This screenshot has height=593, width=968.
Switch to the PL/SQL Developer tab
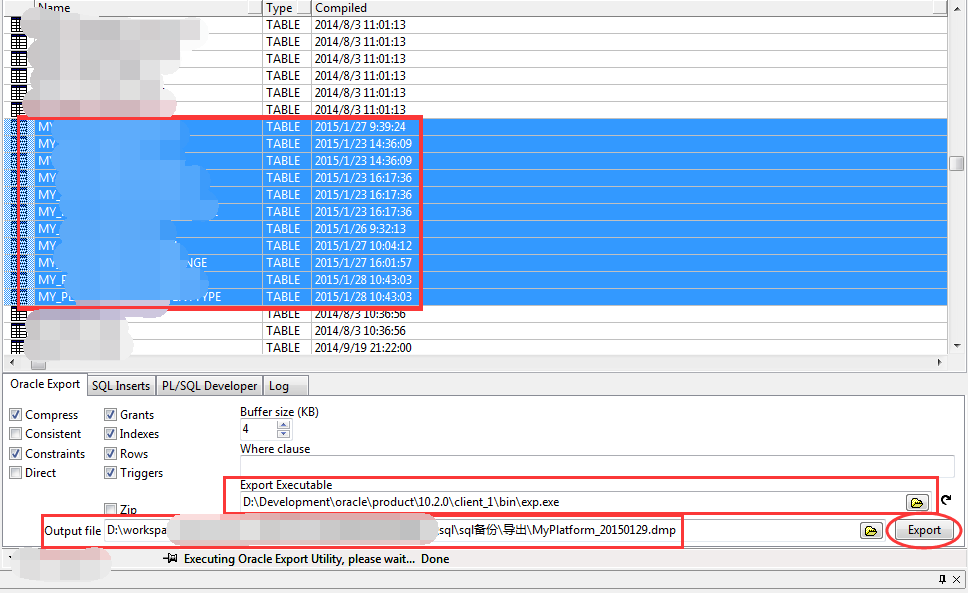(x=209, y=386)
